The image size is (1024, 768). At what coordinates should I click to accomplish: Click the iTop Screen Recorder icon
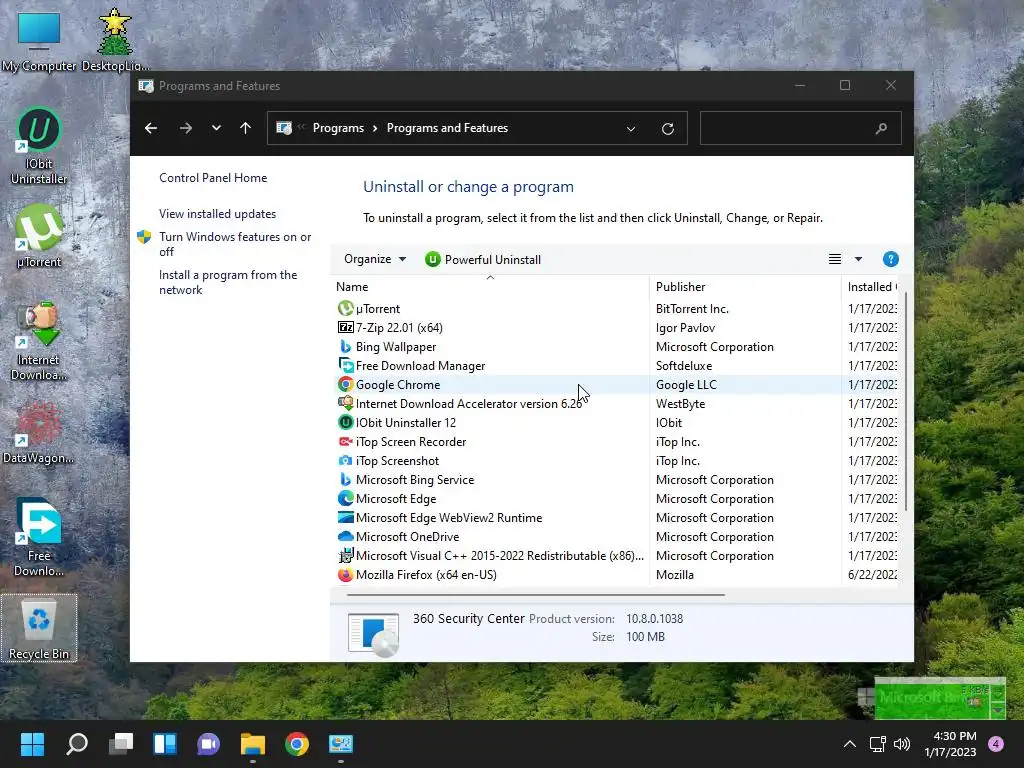[345, 441]
